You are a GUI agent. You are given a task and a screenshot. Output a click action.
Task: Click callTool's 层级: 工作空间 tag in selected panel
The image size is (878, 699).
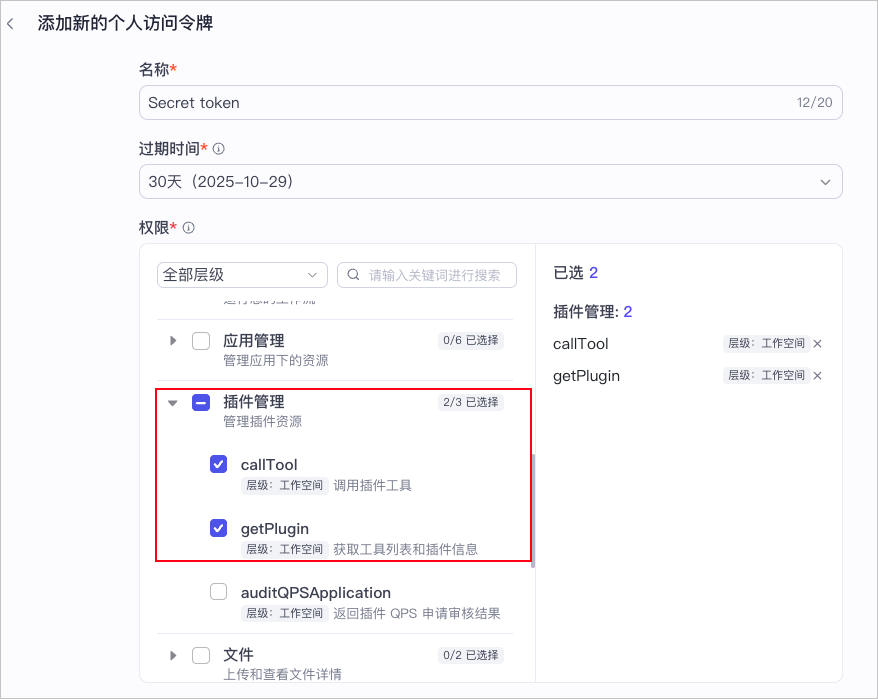tap(766, 343)
